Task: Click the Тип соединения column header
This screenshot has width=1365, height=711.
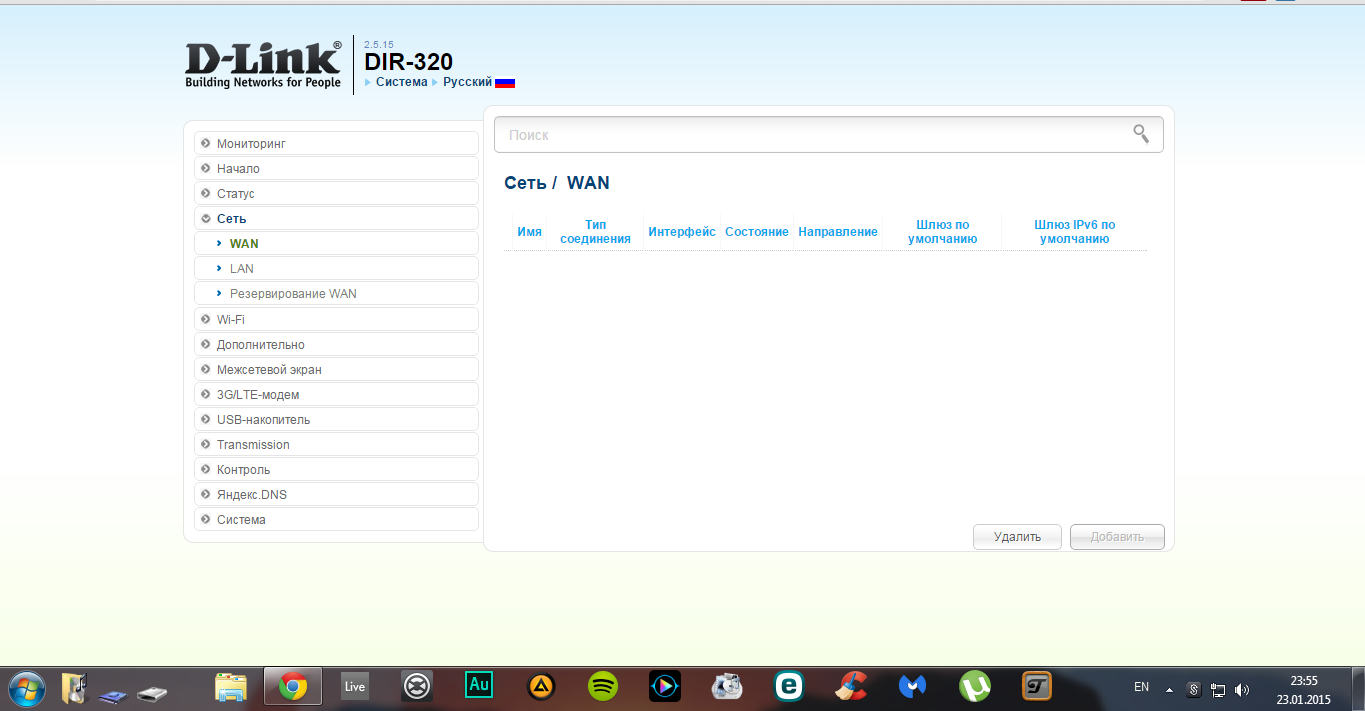Action: [595, 232]
